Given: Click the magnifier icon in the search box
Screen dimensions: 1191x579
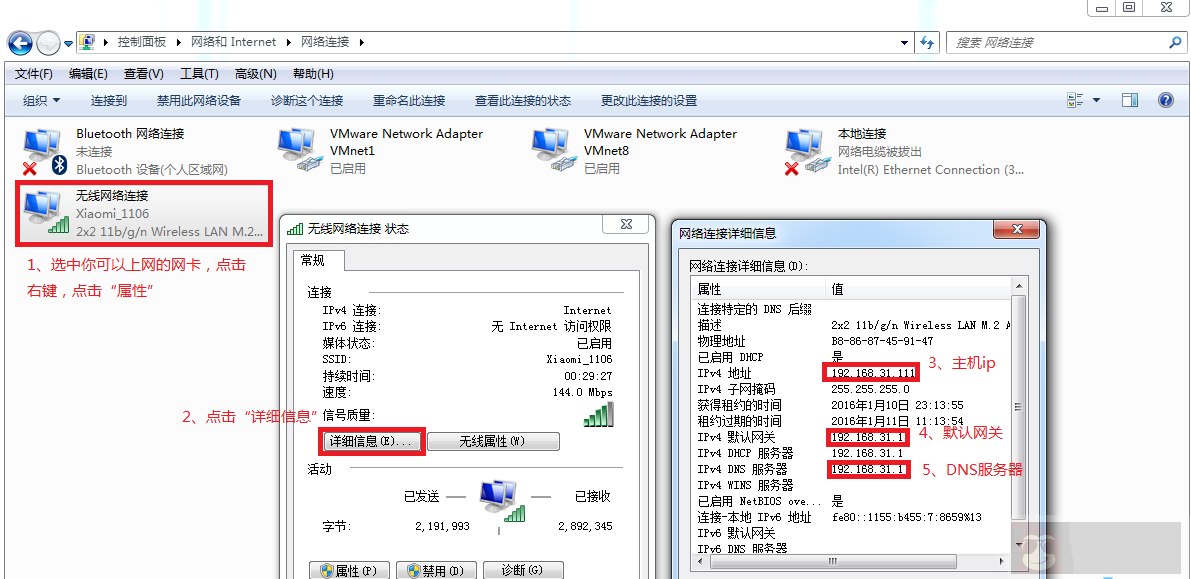Looking at the screenshot, I should pos(1176,43).
